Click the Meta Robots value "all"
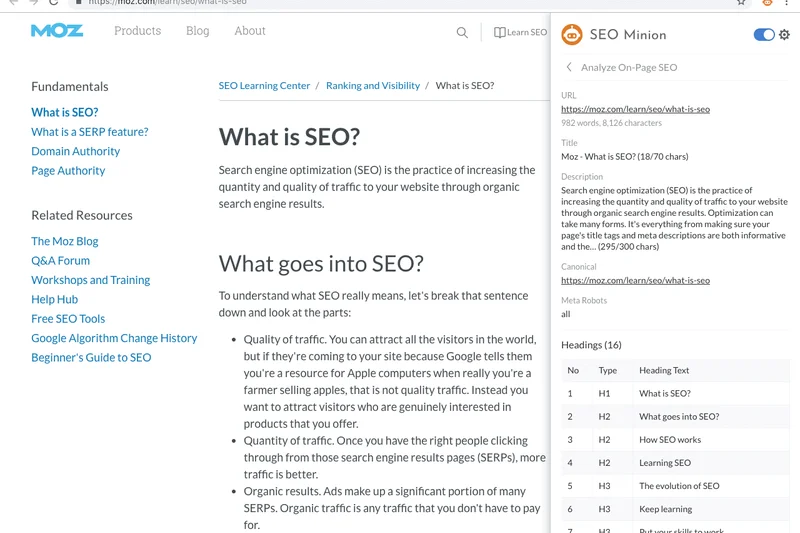Screen dimensions: 800x533 [x=565, y=314]
